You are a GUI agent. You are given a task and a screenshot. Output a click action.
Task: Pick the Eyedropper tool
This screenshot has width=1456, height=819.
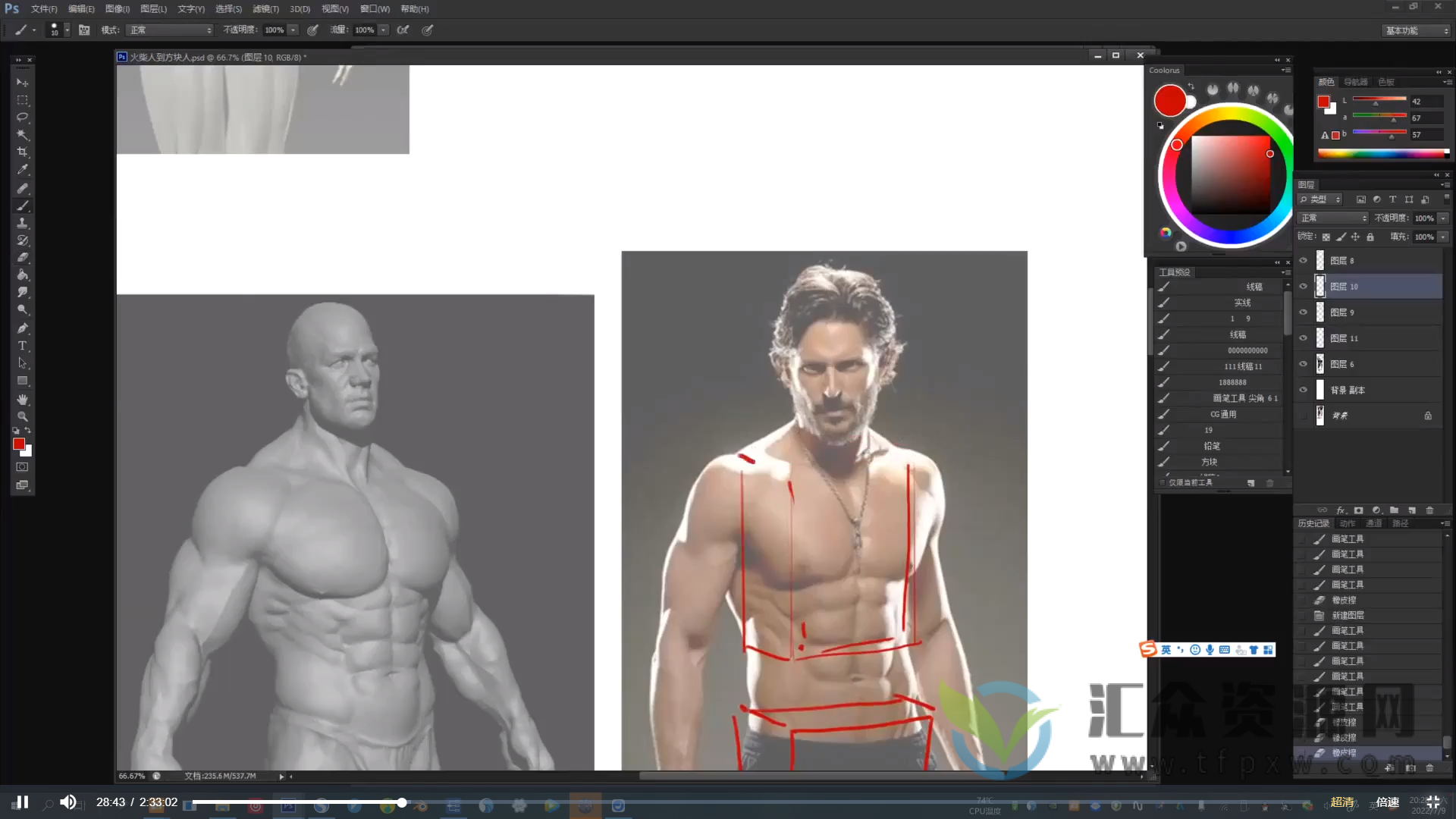click(x=22, y=170)
